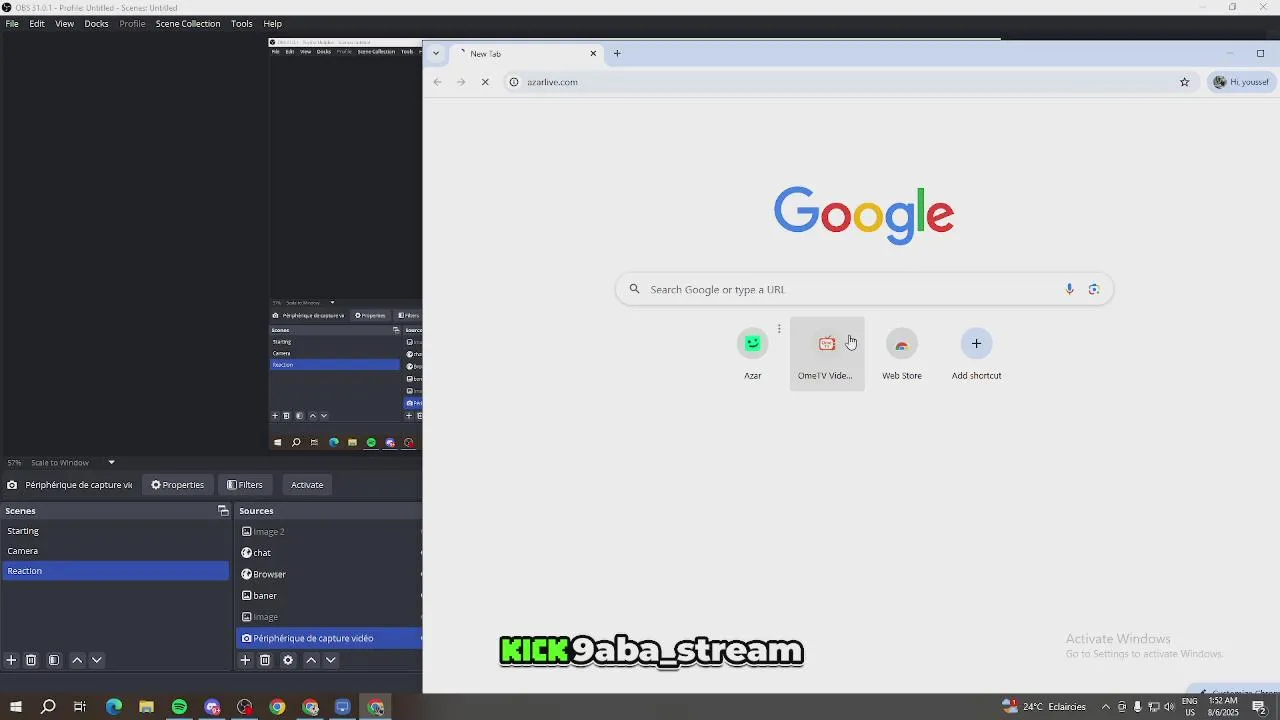
Task: Click the globe icon beside chat source
Action: [x=247, y=552]
